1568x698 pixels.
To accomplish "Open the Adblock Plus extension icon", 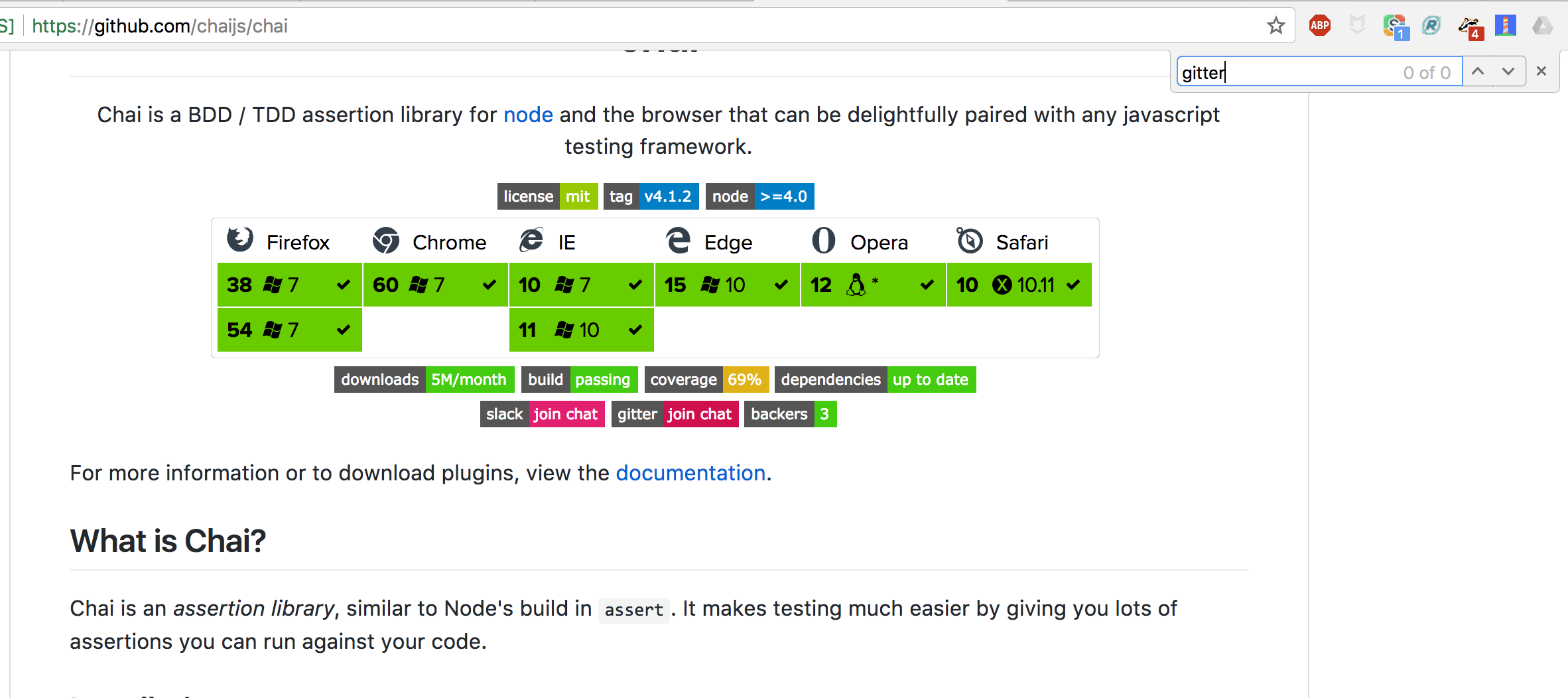I will pyautogui.click(x=1319, y=26).
